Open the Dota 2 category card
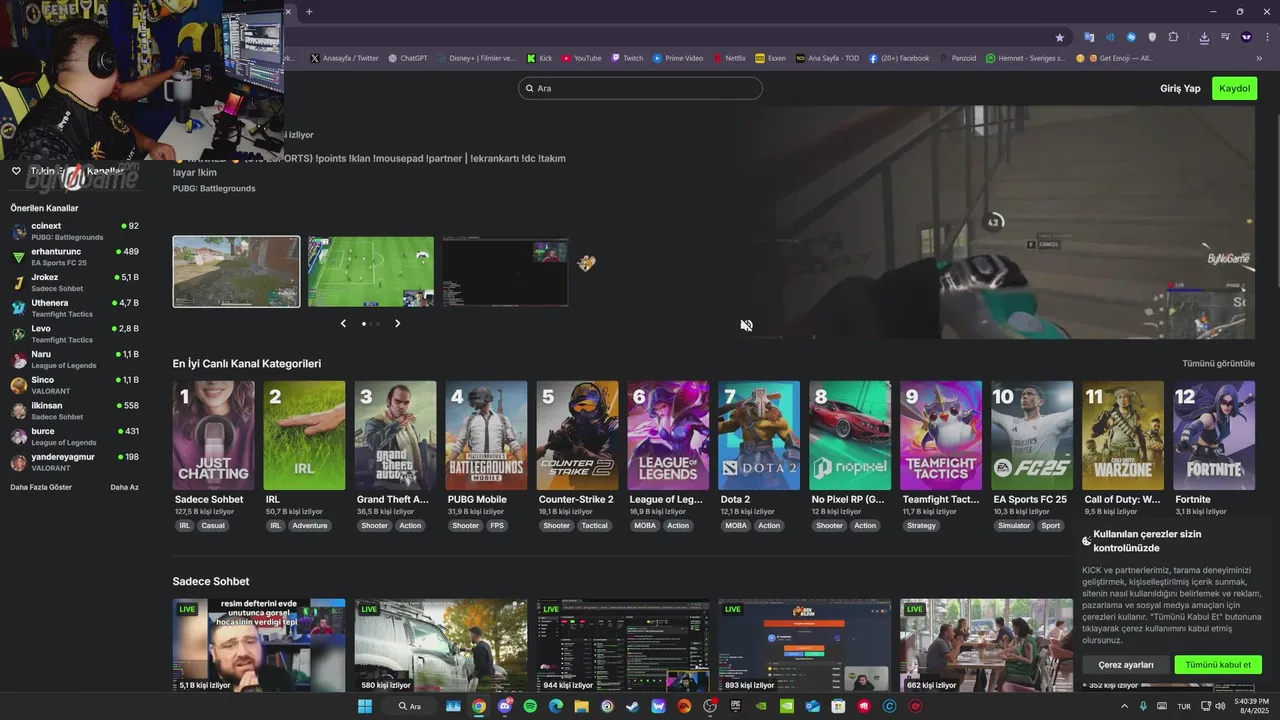 pyautogui.click(x=759, y=435)
